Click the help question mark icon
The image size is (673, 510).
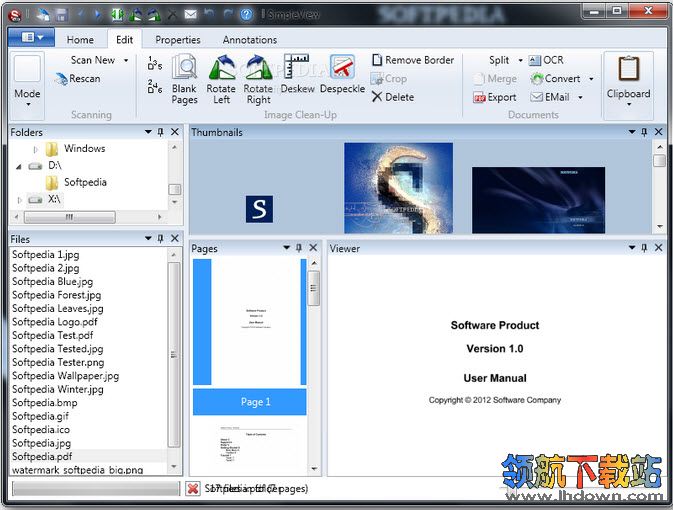tap(246, 15)
